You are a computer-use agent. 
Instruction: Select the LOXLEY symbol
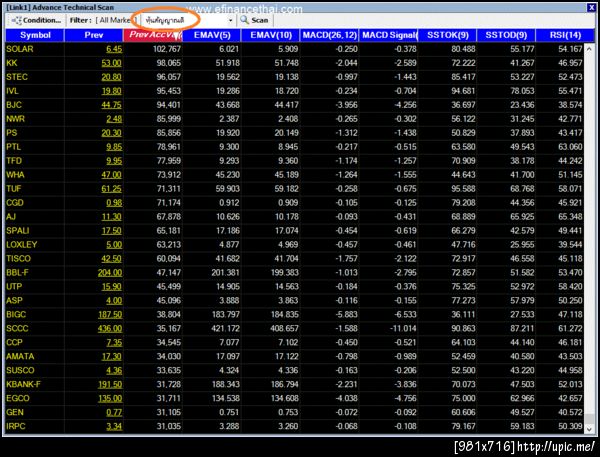click(21, 245)
